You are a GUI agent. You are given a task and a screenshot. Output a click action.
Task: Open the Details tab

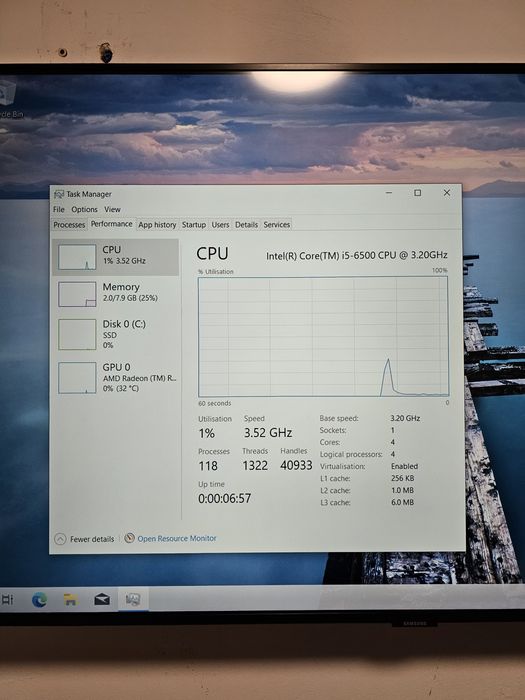tap(246, 225)
